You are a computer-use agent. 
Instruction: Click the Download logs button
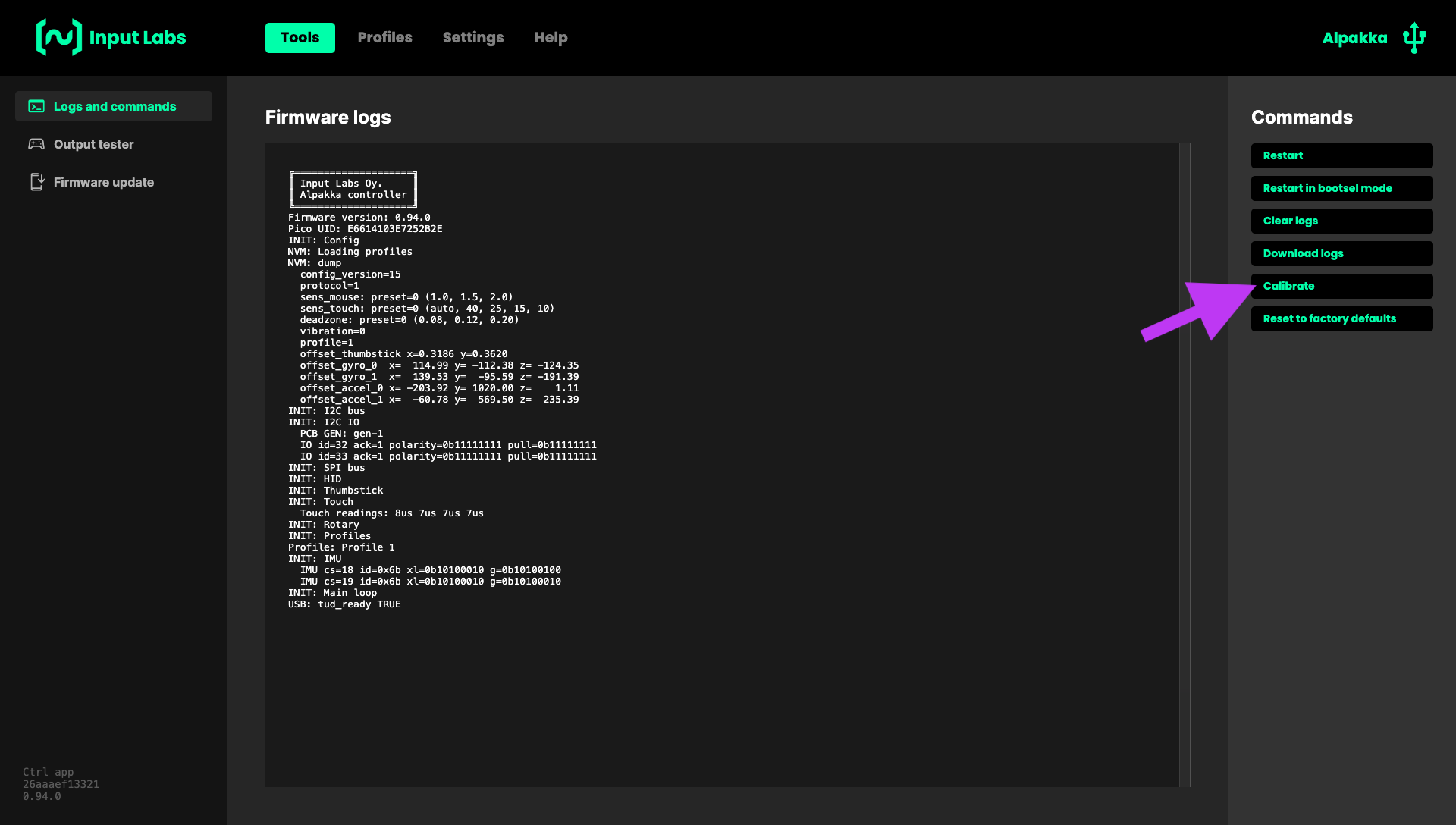(1341, 253)
